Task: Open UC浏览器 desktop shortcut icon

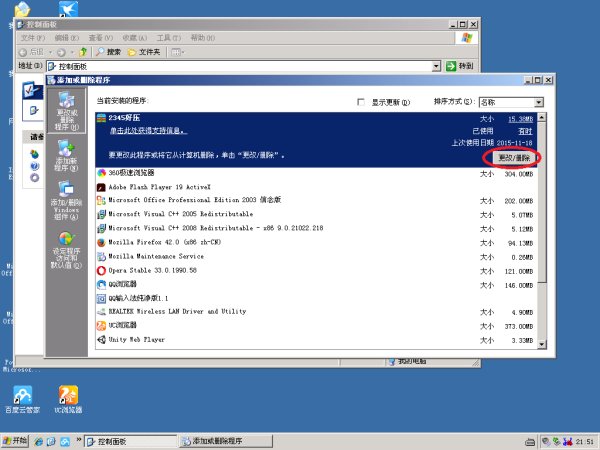Action: pos(69,398)
